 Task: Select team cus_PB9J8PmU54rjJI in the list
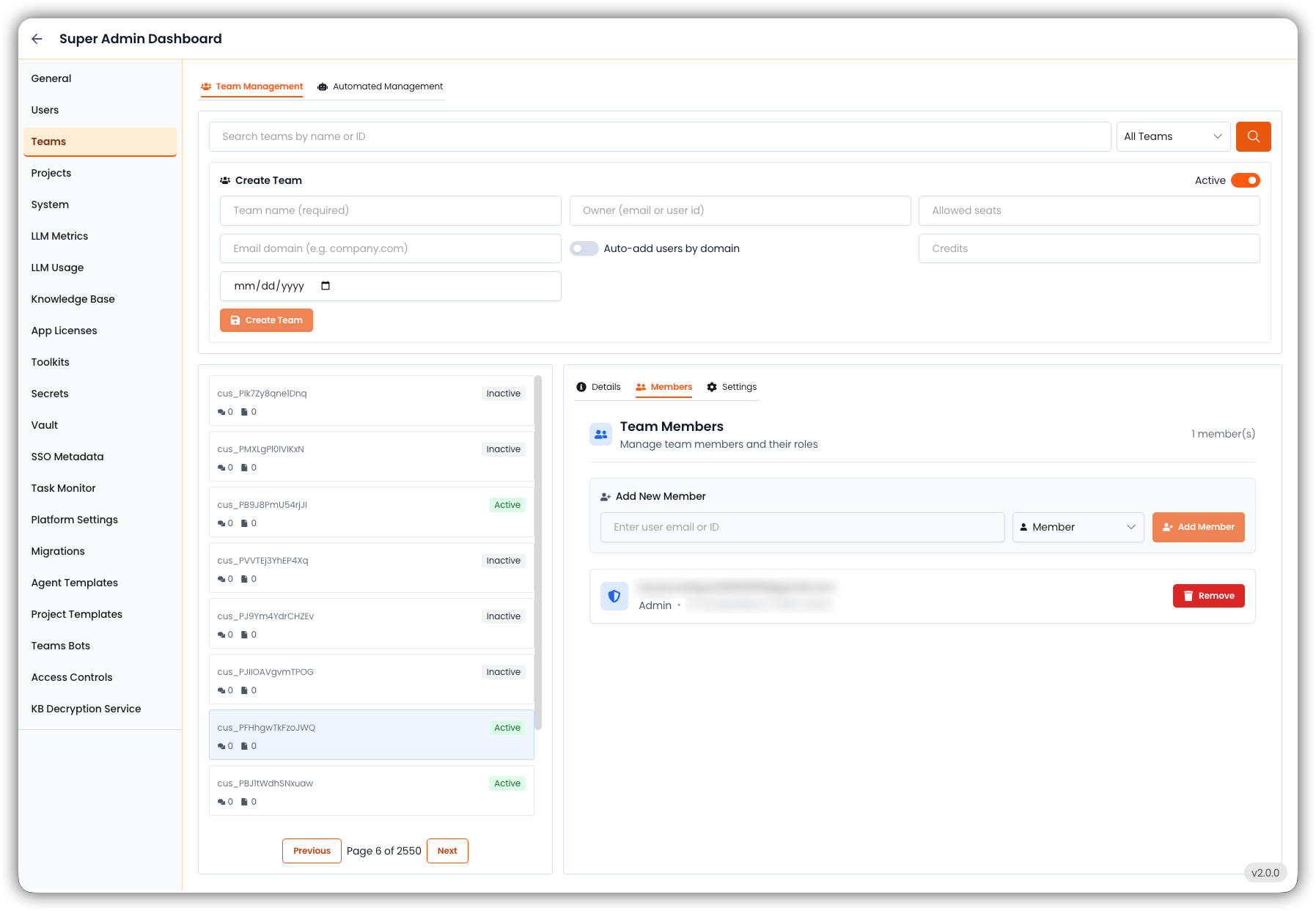click(371, 512)
